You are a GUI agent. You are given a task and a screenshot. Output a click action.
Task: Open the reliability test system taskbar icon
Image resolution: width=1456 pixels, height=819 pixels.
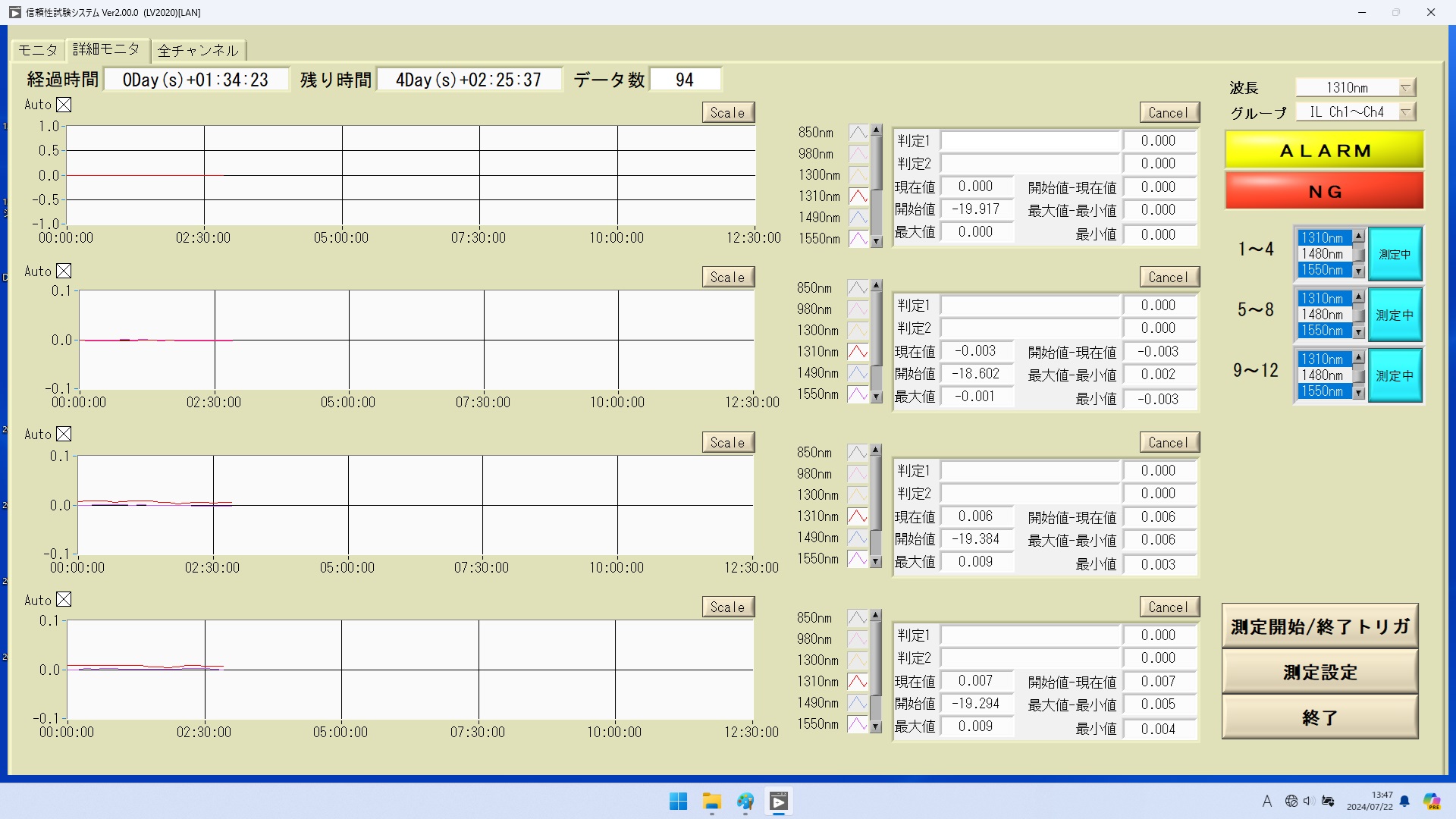[779, 802]
